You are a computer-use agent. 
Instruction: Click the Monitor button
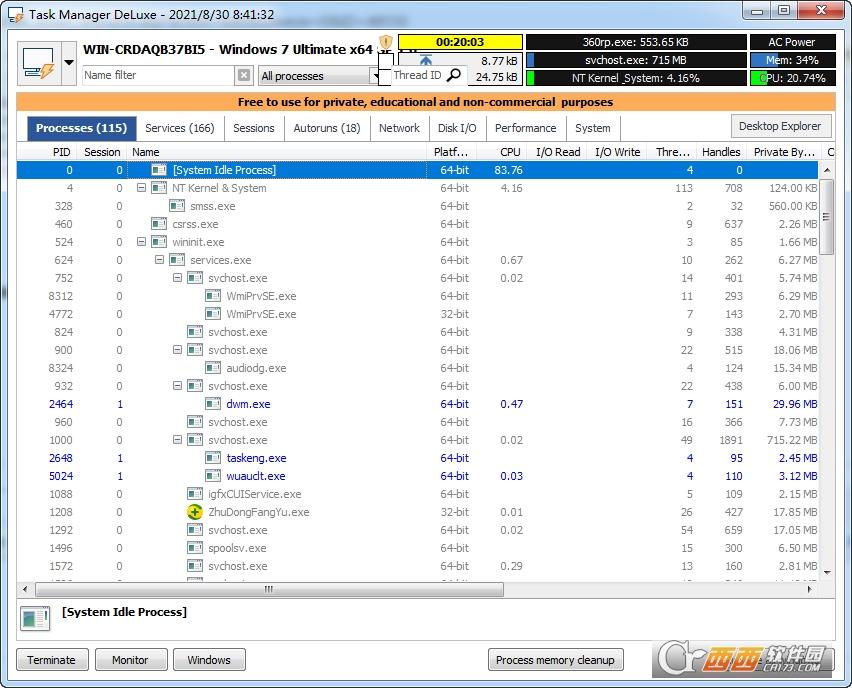coord(130,660)
